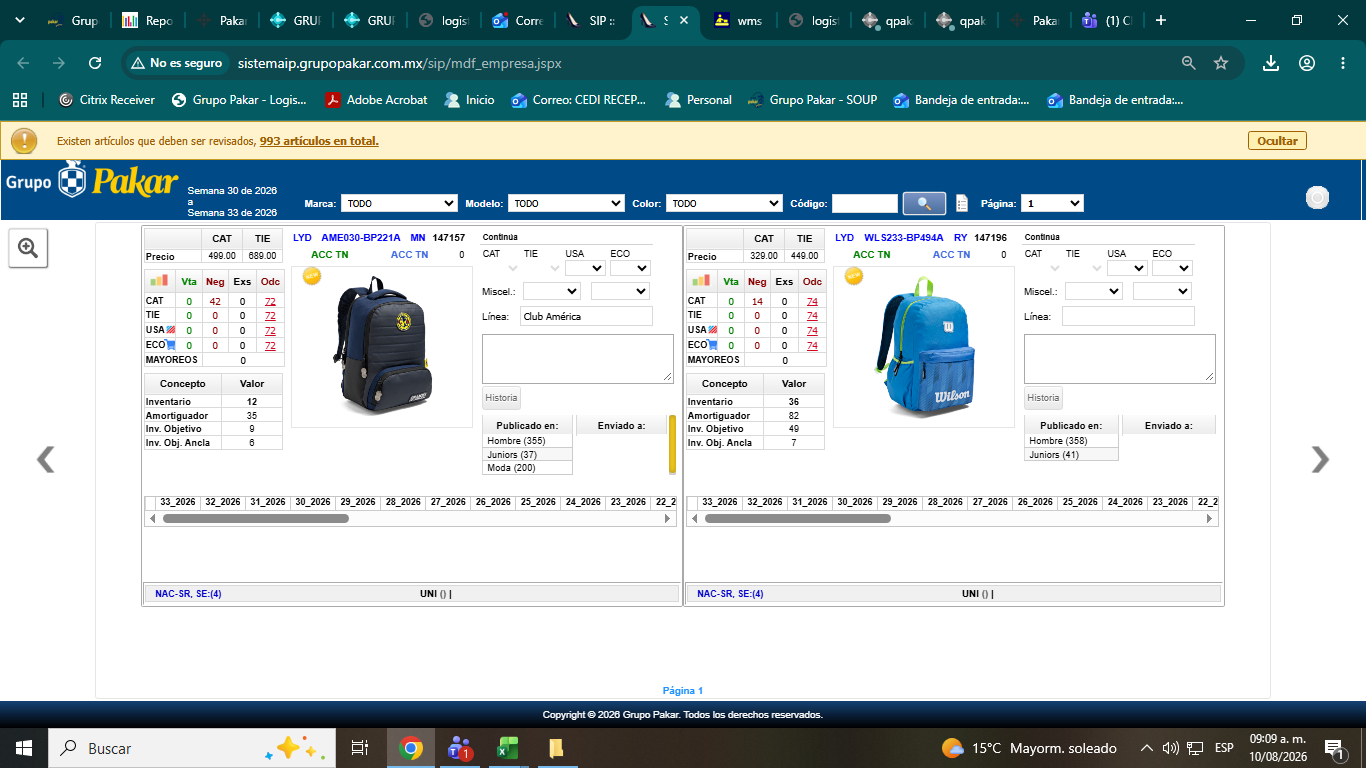1366x768 pixels.
Task: Open the Inicio bookmark
Action: [x=469, y=100]
